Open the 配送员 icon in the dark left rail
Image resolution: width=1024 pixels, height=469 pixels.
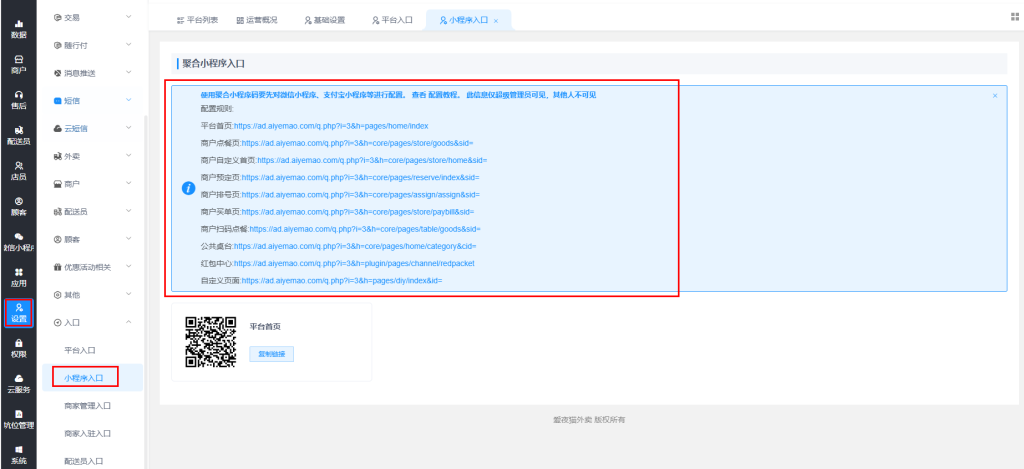[18, 135]
